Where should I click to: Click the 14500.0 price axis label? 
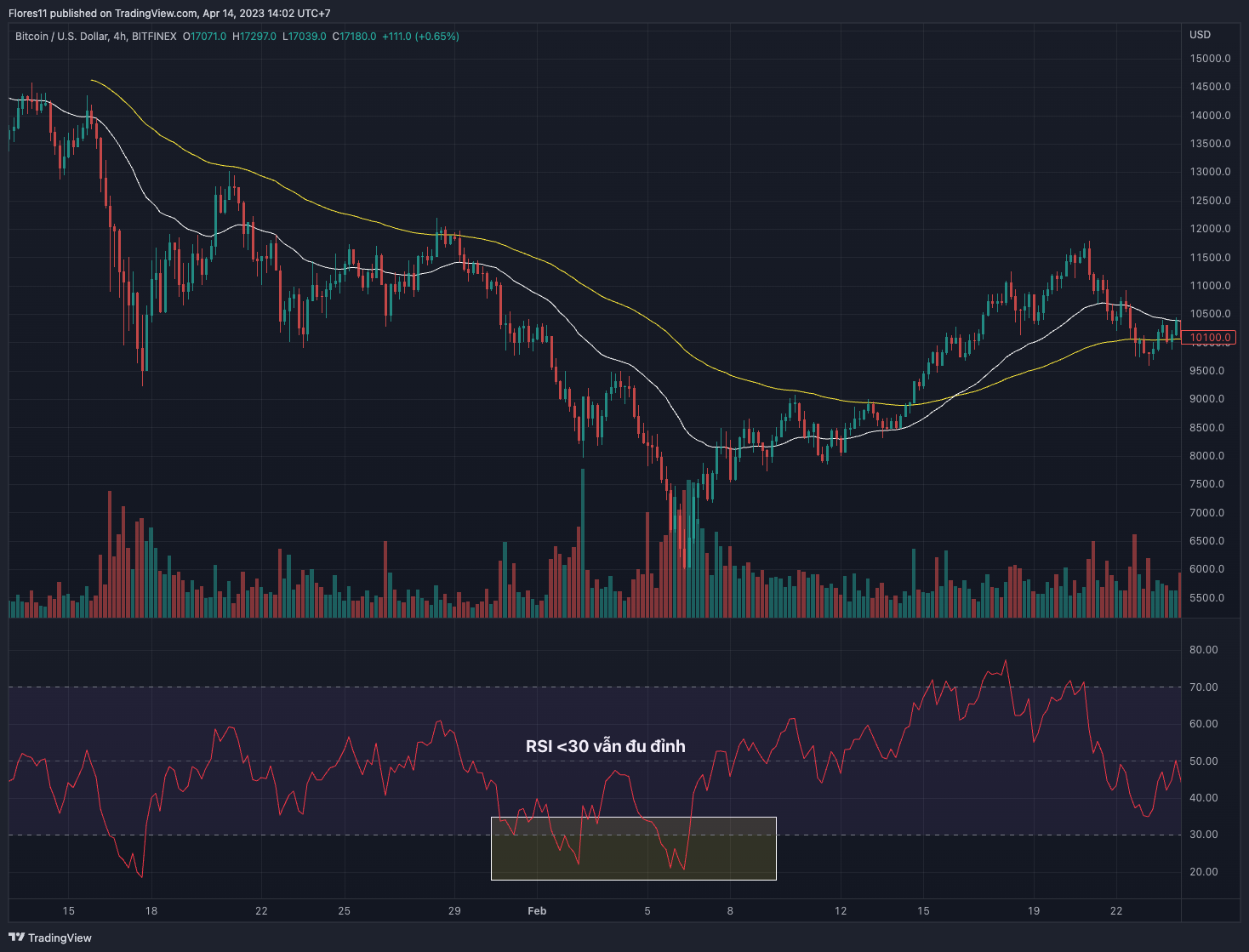click(x=1210, y=87)
